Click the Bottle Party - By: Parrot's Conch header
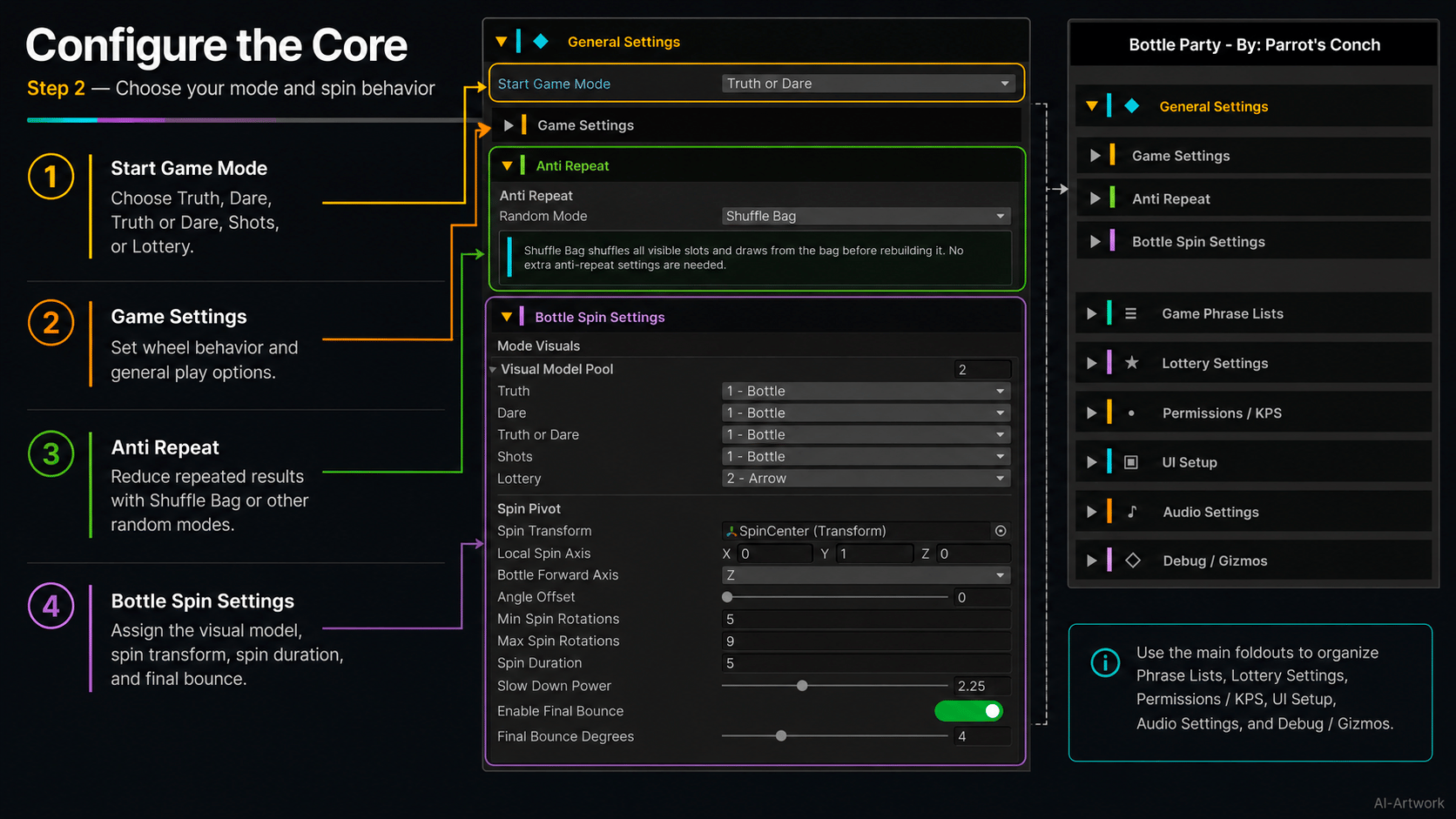 pyautogui.click(x=1254, y=44)
